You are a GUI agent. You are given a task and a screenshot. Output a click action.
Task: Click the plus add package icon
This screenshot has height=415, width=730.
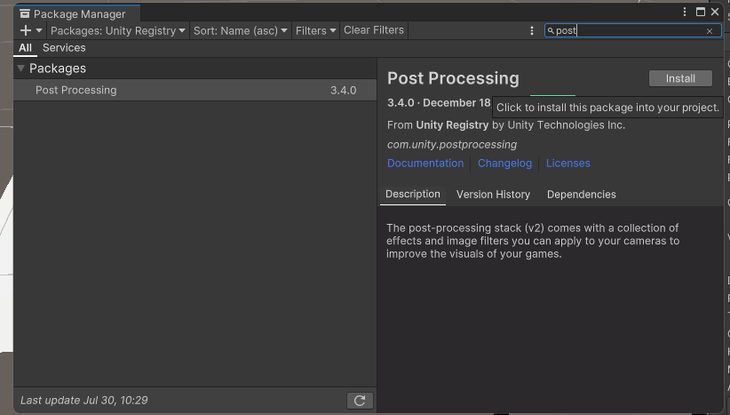[x=25, y=31]
